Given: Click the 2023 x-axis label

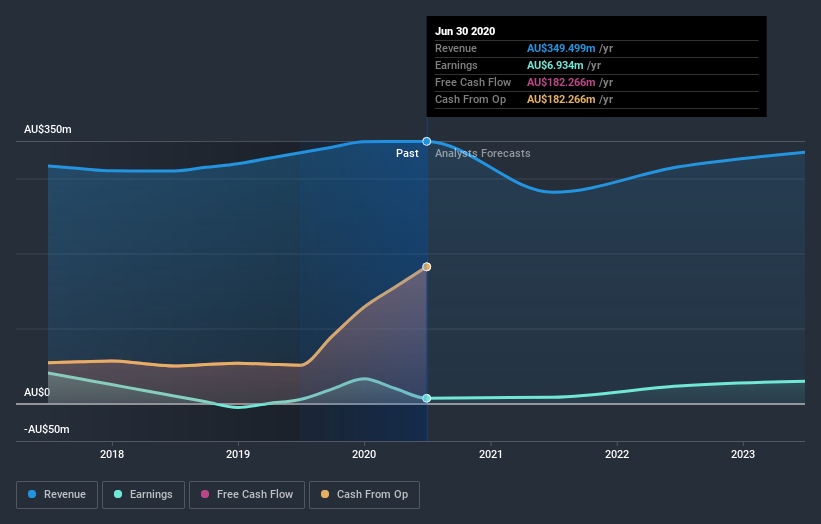Looking at the screenshot, I should click(x=743, y=454).
